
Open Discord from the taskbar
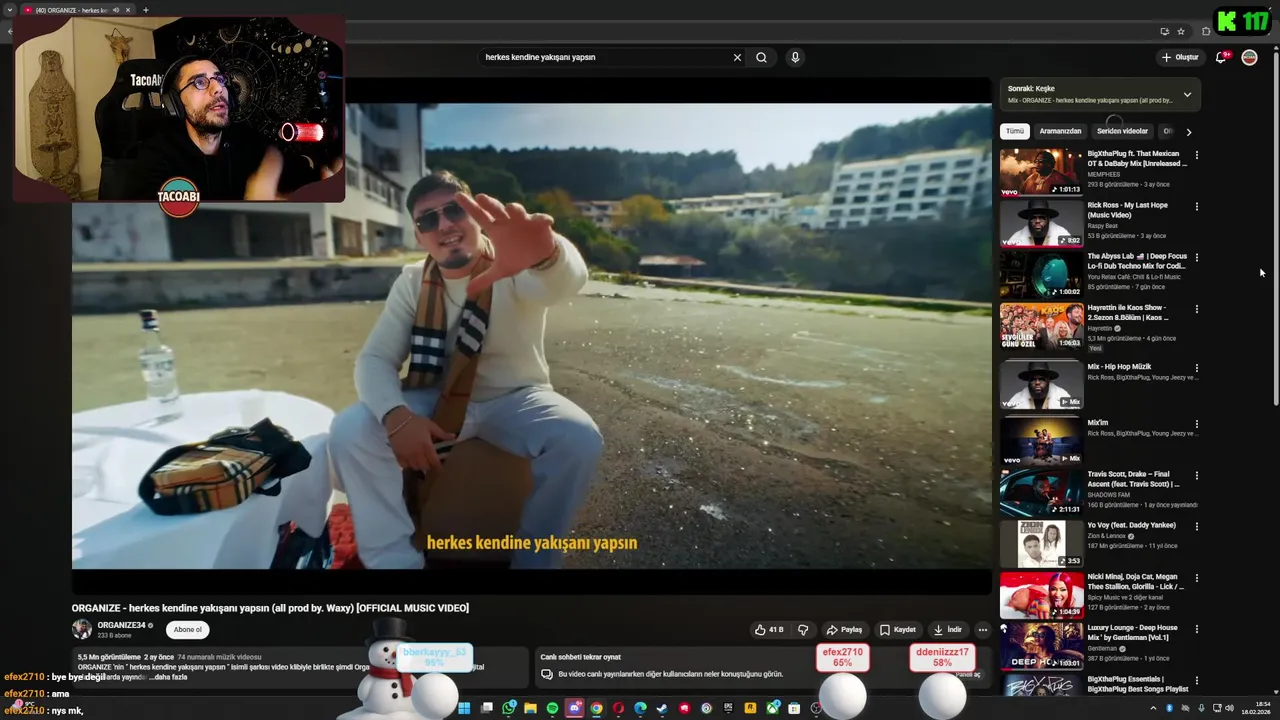575,708
